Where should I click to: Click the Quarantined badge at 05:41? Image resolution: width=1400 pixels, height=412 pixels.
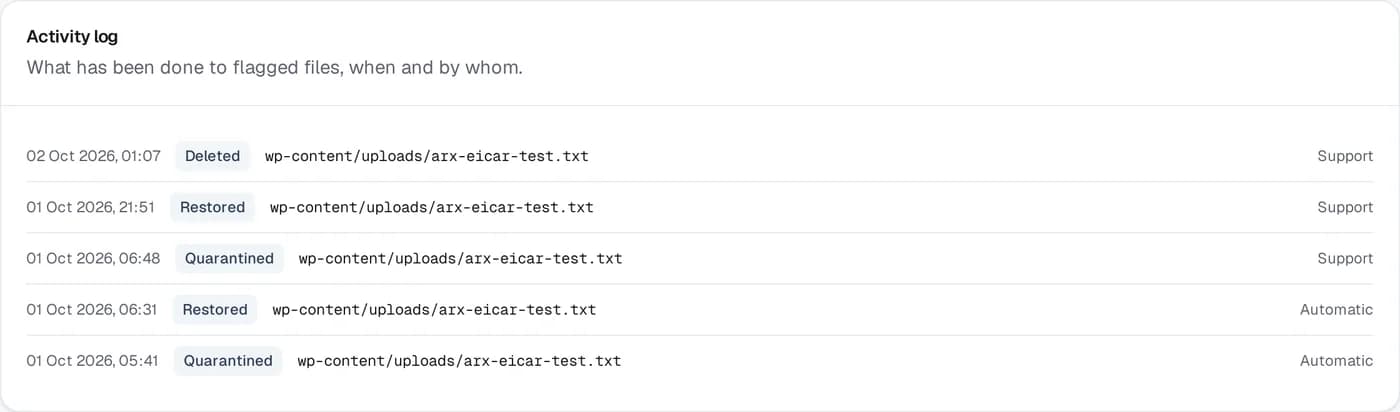[x=228, y=360]
